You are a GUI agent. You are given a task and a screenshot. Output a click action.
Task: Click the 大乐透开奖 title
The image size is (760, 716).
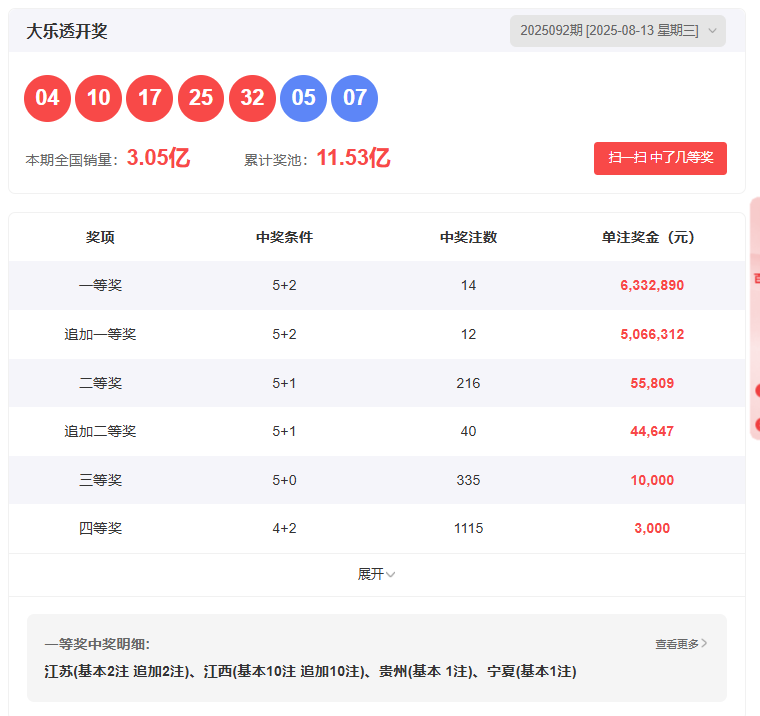(67, 31)
